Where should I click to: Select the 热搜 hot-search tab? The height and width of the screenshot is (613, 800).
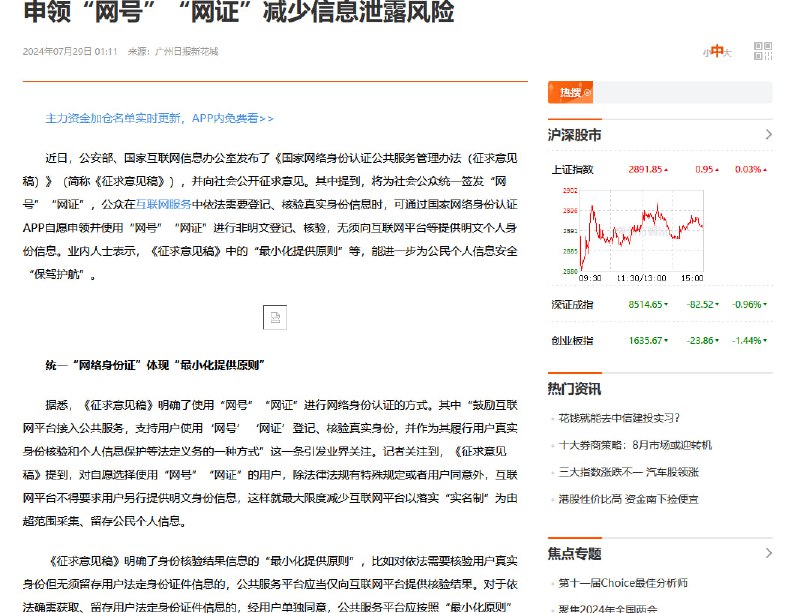coord(570,92)
